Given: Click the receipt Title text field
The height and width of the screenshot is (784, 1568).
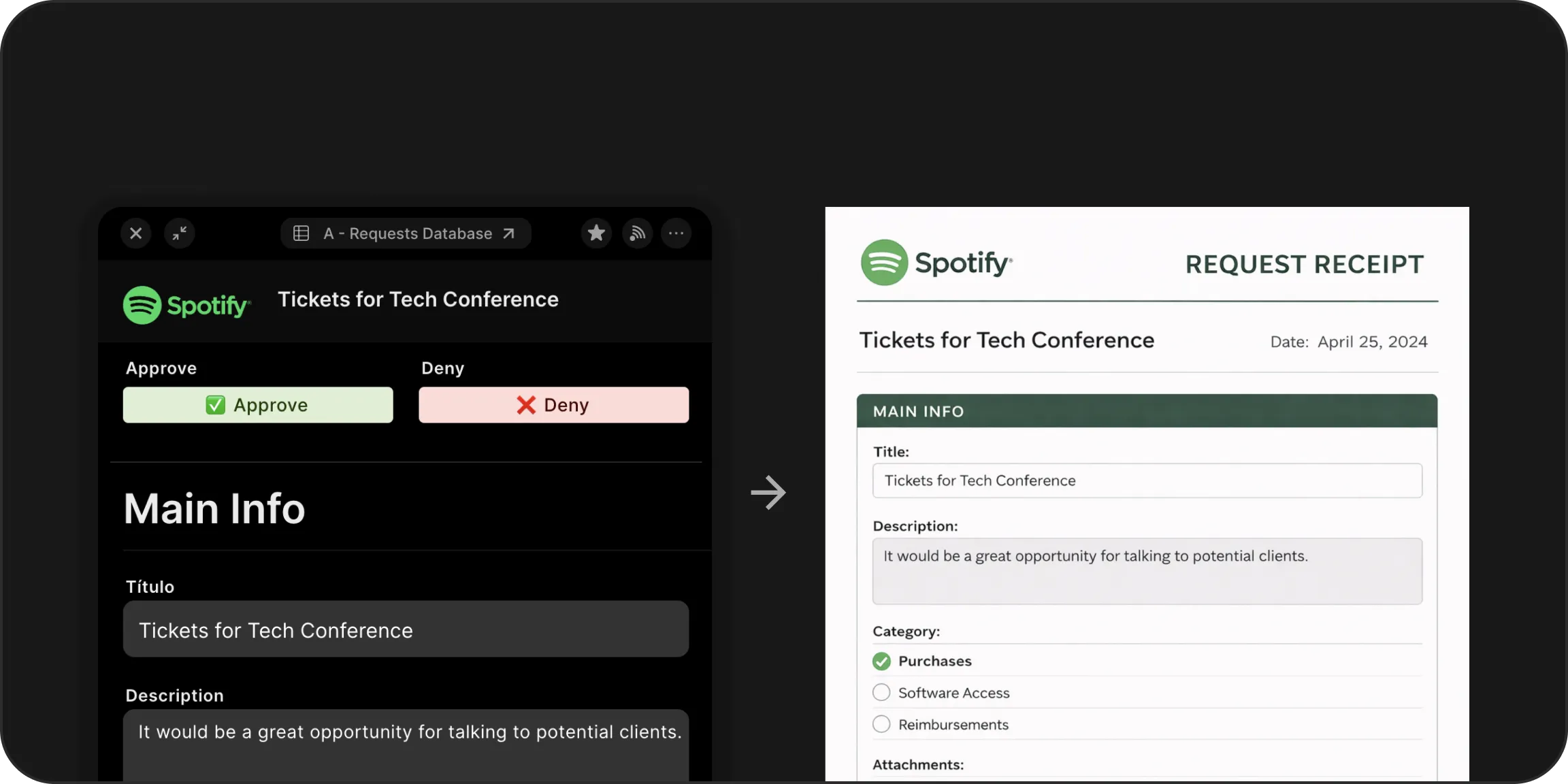Looking at the screenshot, I should 1147,480.
